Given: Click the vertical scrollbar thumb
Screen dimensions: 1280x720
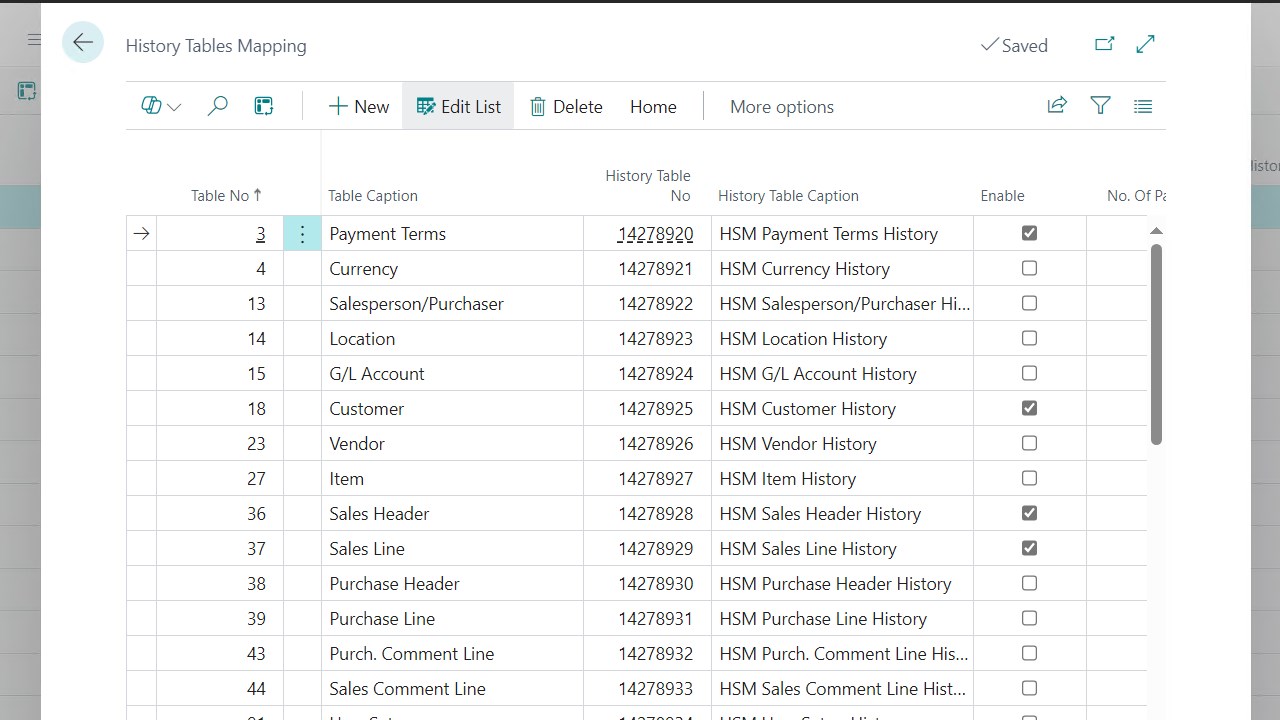Looking at the screenshot, I should coord(1156,343).
